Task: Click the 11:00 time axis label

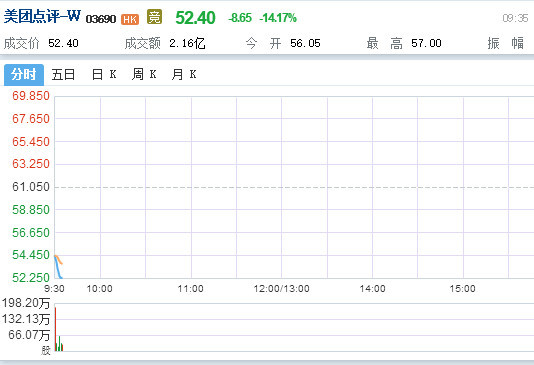Action: tap(190, 289)
